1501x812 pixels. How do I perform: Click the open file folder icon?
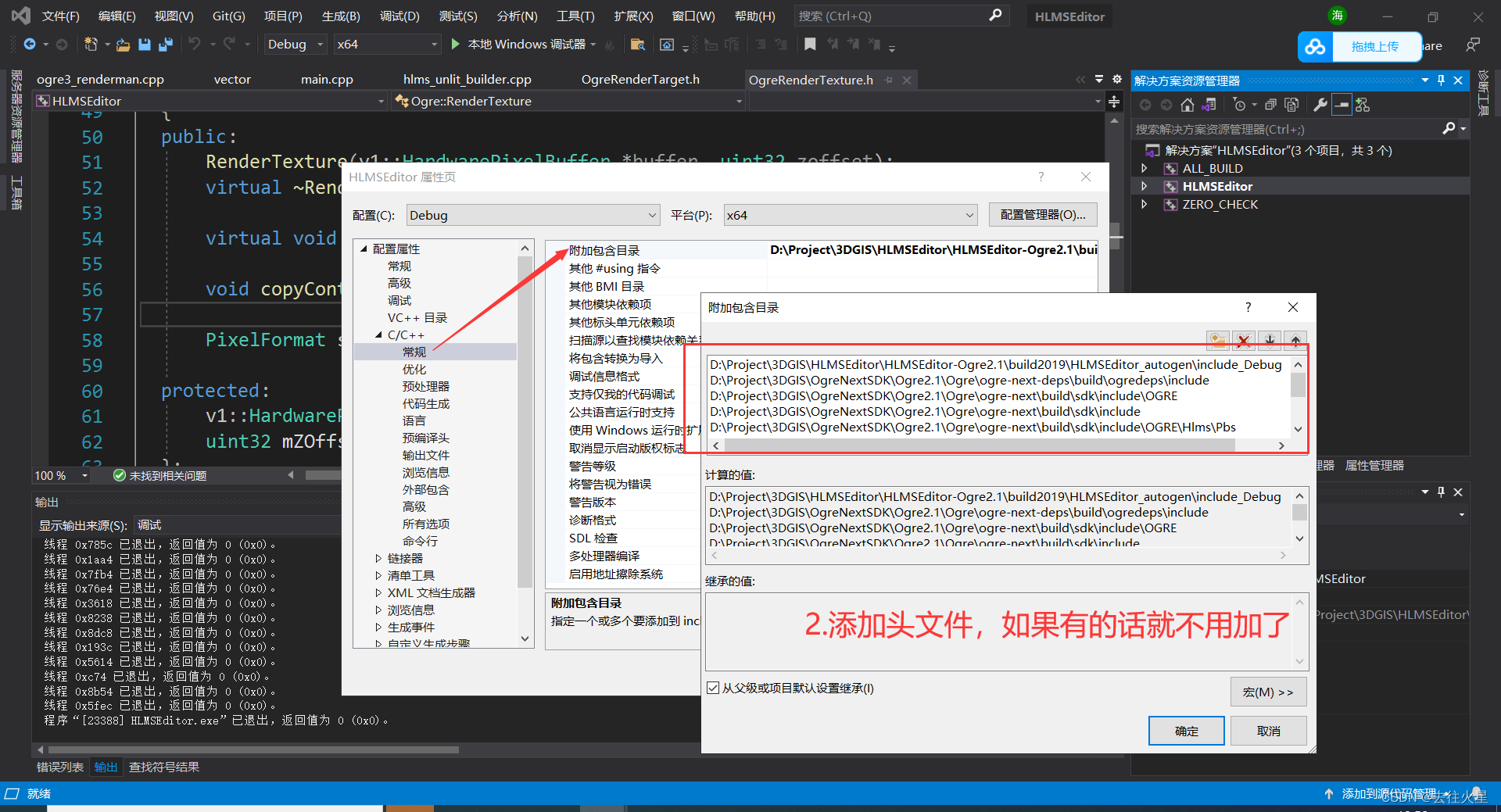pos(123,45)
